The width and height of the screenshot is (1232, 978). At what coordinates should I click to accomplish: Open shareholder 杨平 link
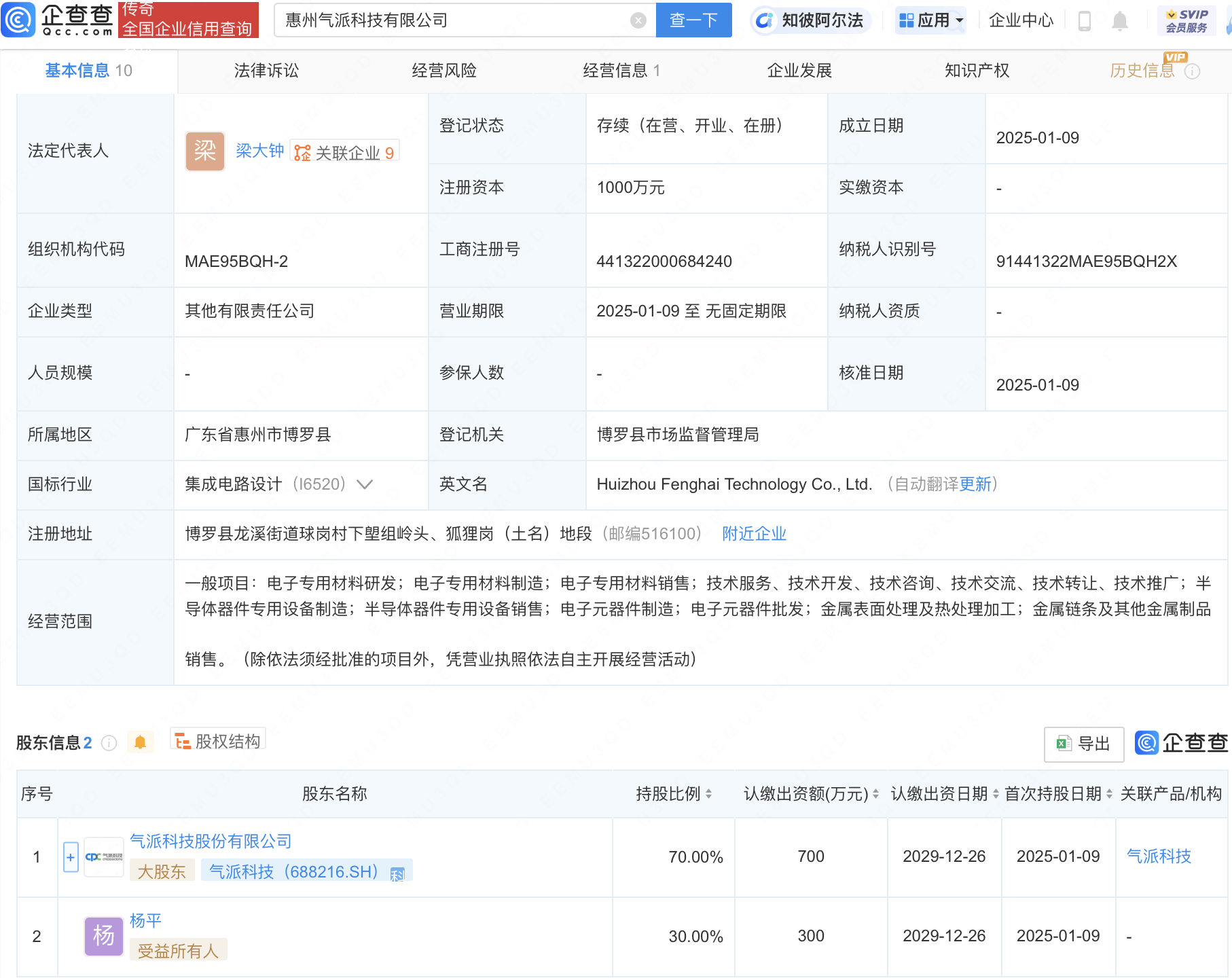point(145,921)
